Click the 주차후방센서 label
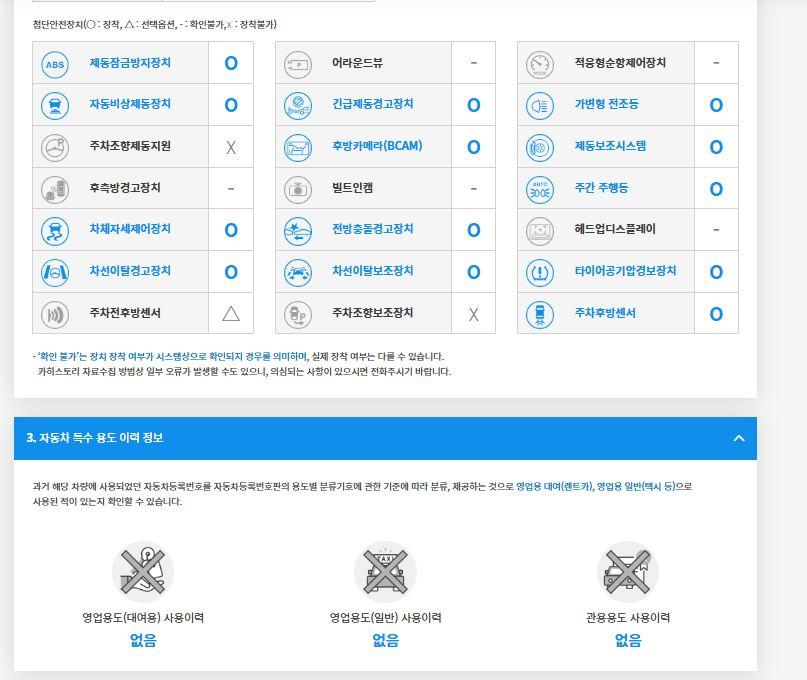 (604, 313)
